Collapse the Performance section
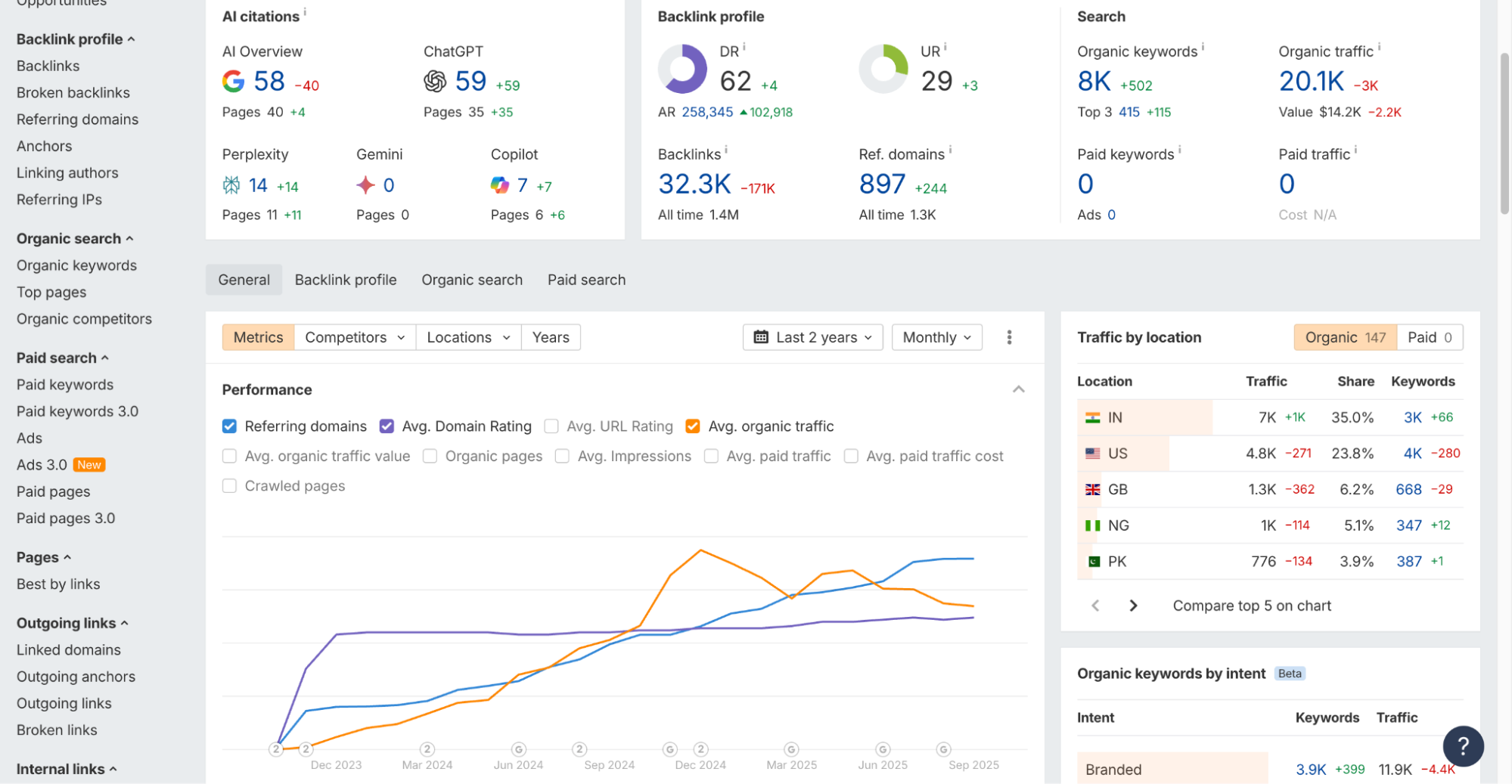Screen dimensions: 1512x784 point(1018,389)
